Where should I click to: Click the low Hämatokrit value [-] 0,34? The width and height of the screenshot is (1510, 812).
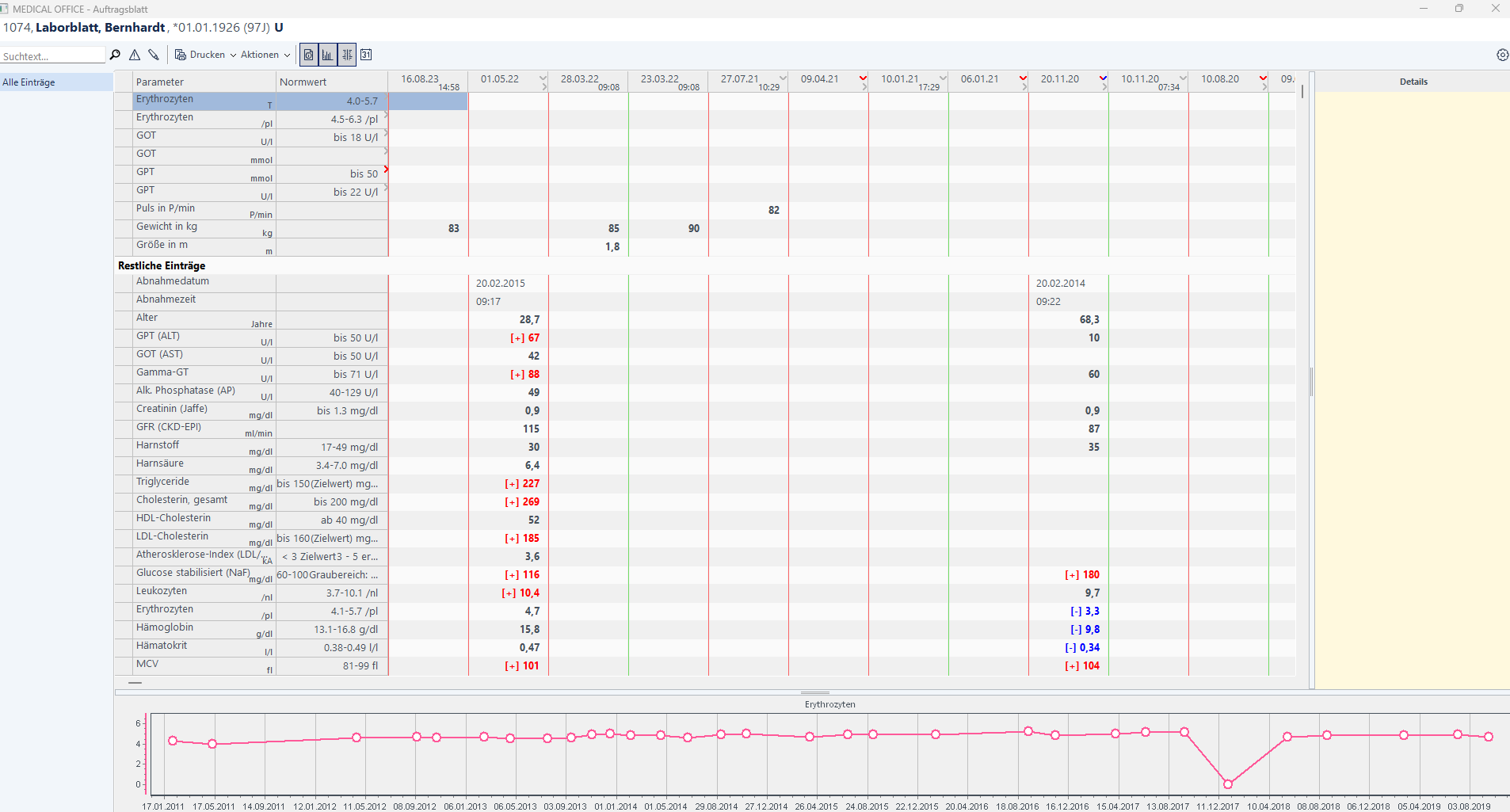(1068, 647)
